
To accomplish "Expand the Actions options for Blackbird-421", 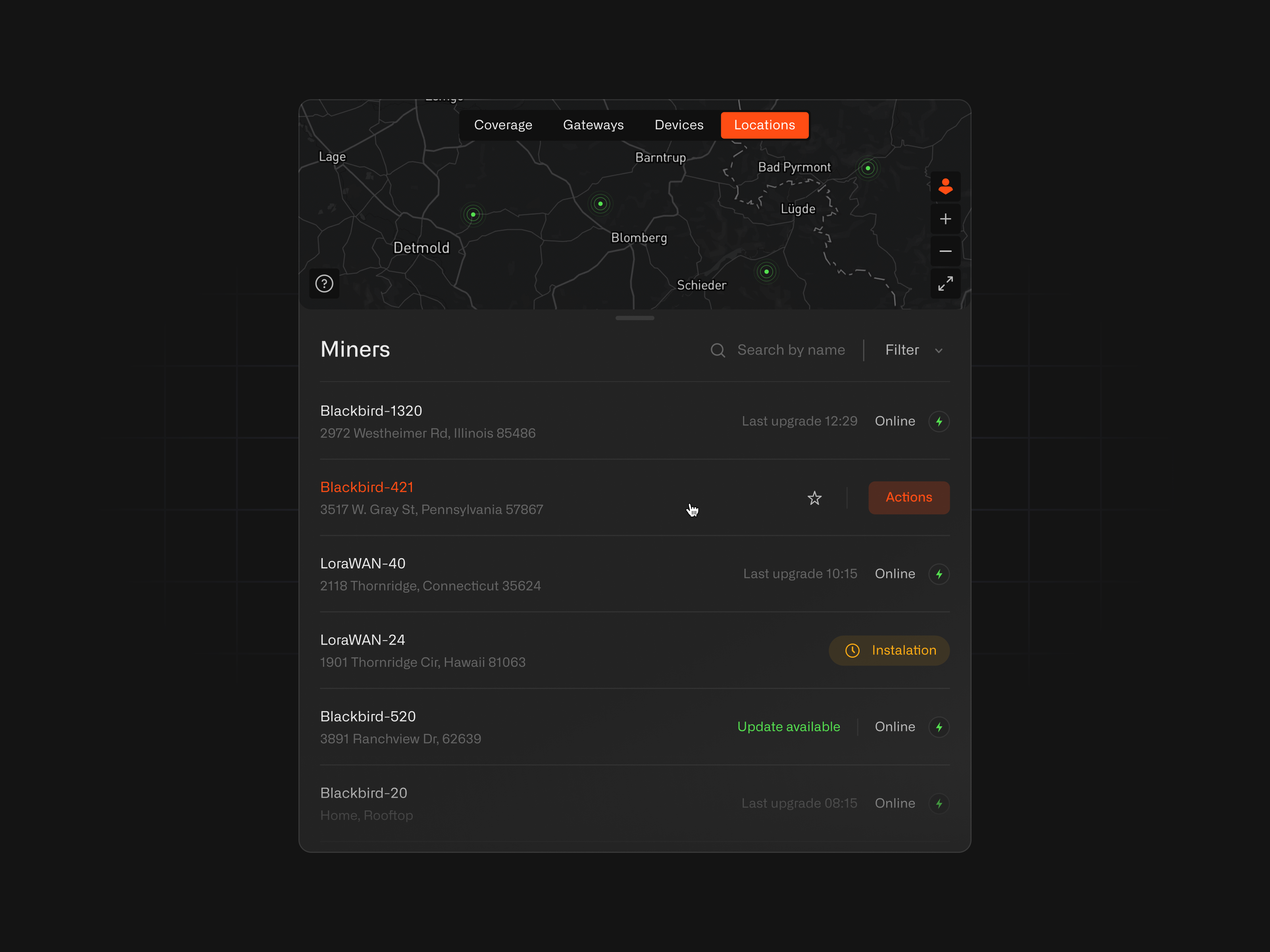I will [x=909, y=497].
